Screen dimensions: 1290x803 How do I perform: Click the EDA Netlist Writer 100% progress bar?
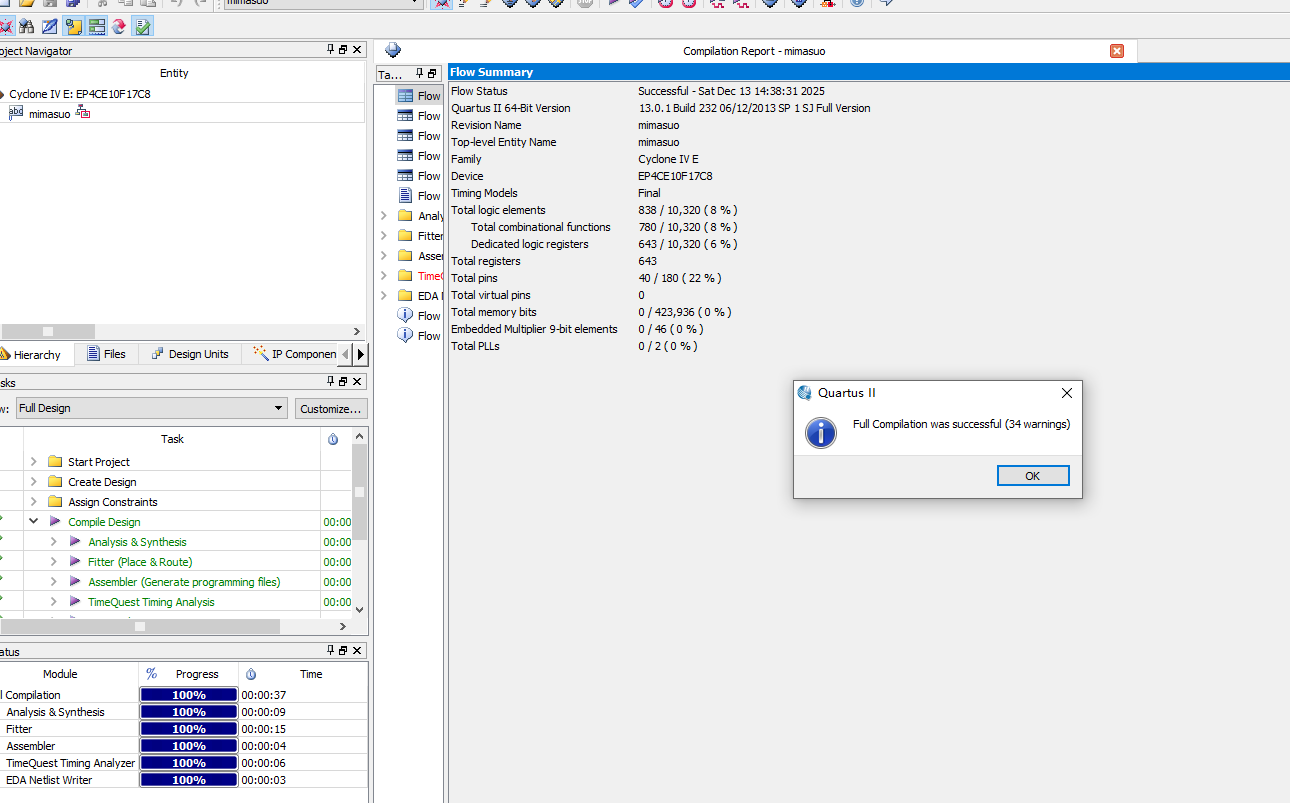point(189,780)
